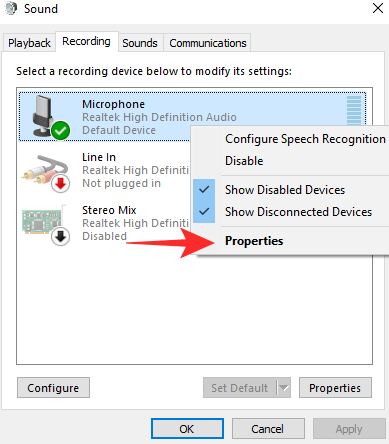Image resolution: width=389 pixels, height=444 pixels.
Task: Toggle Show Disabled Devices checkmark
Action: [x=204, y=190]
